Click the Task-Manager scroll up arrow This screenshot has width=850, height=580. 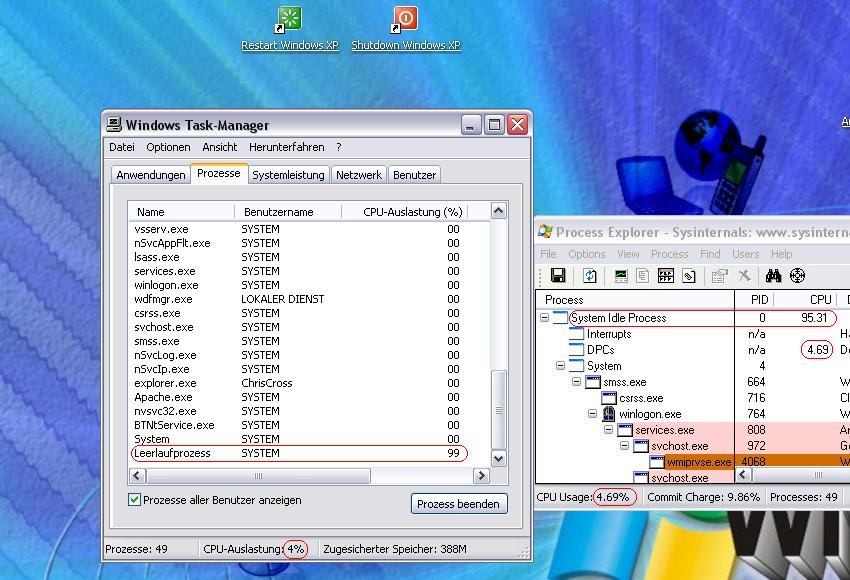point(499,210)
